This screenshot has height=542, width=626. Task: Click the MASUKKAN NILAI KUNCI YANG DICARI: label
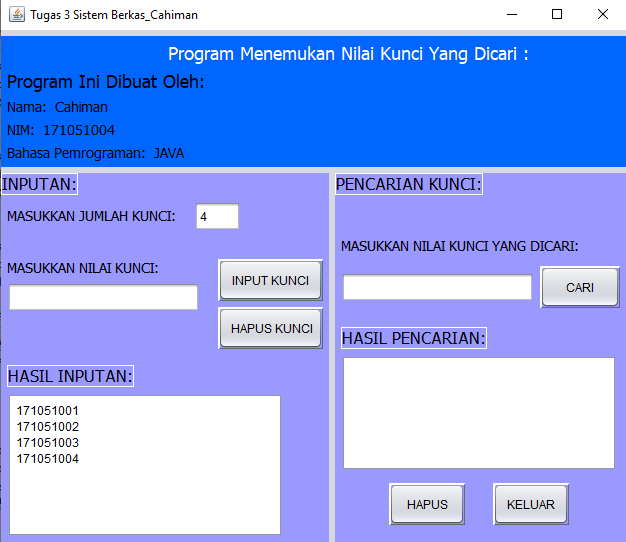coord(460,246)
